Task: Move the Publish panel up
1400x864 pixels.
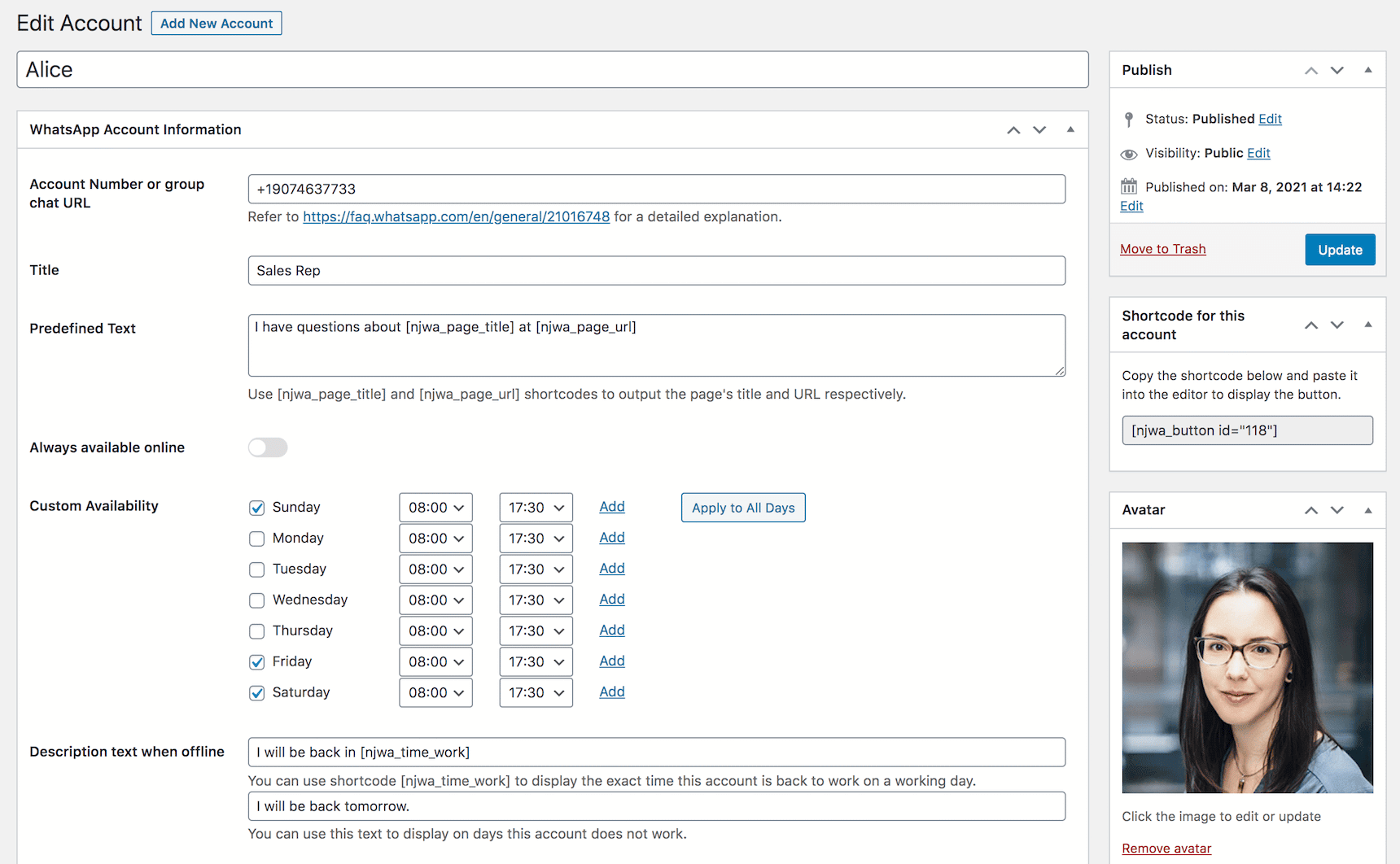Action: pyautogui.click(x=1311, y=71)
